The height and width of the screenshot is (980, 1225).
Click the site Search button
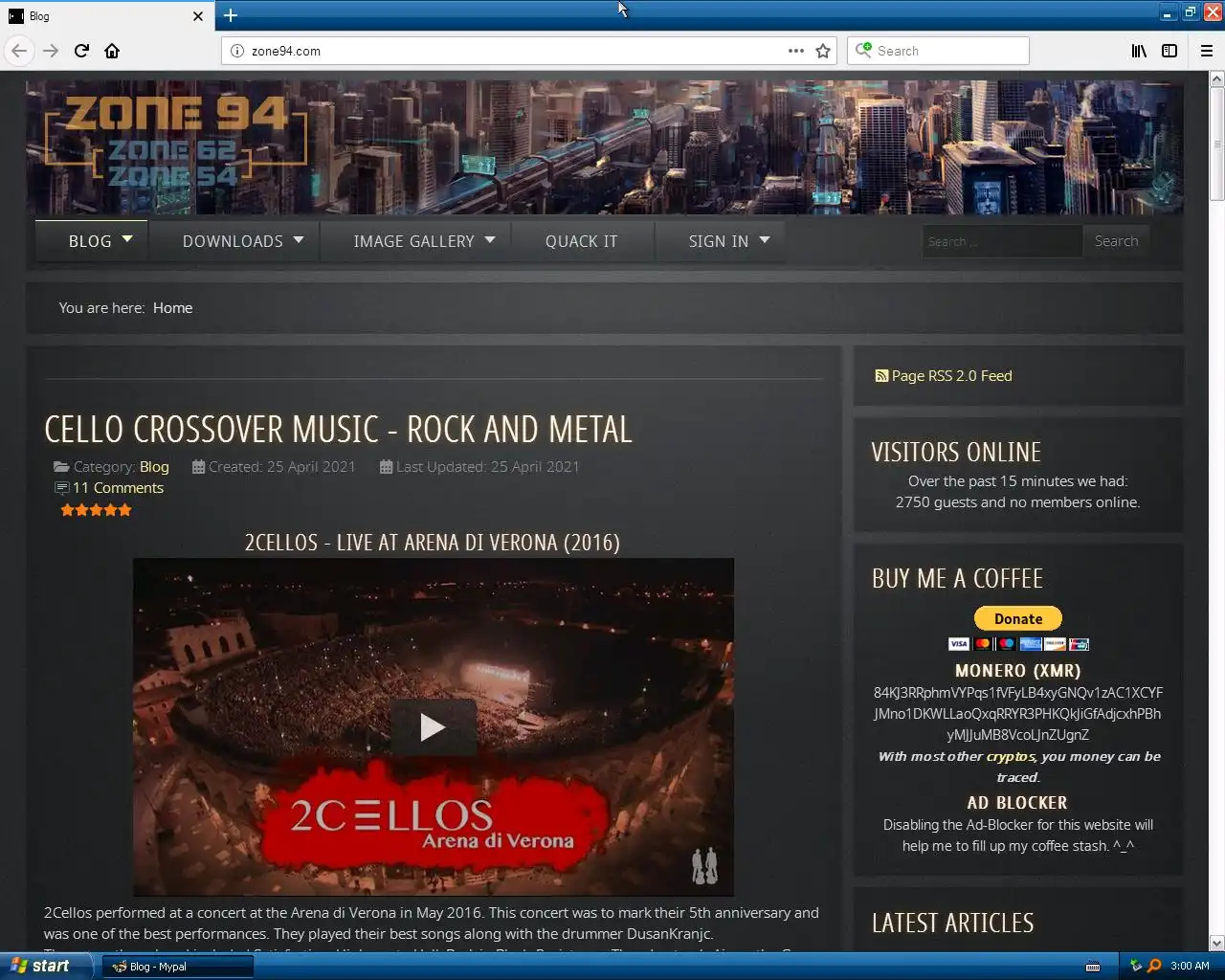tap(1117, 241)
